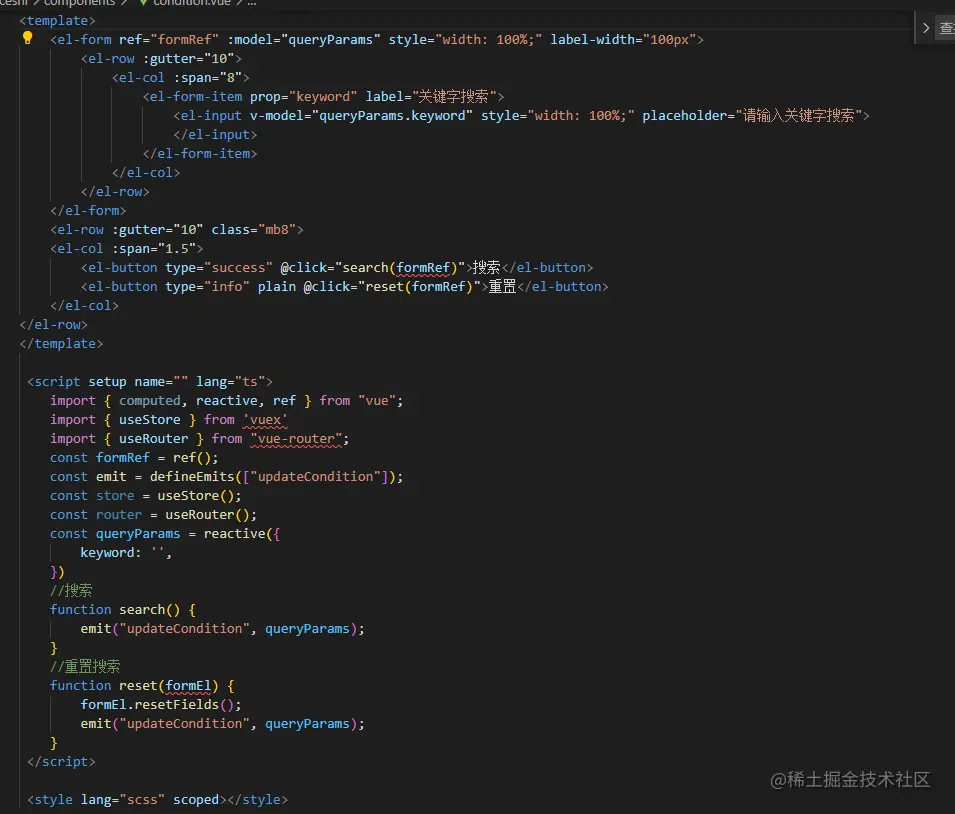Click the closing </el-form> tag

[88, 211]
